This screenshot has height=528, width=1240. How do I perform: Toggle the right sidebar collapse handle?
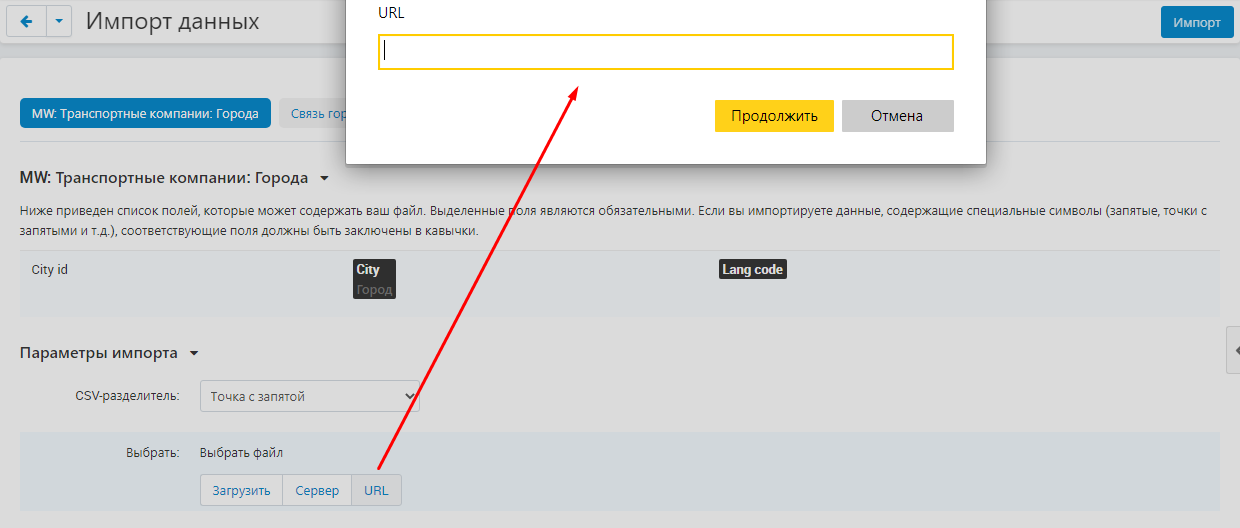(1234, 350)
